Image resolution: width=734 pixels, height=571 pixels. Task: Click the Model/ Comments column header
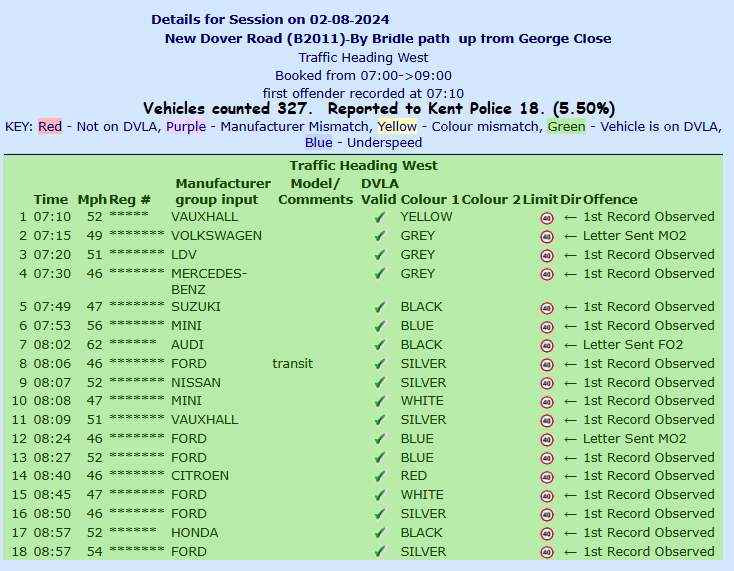tap(315, 191)
